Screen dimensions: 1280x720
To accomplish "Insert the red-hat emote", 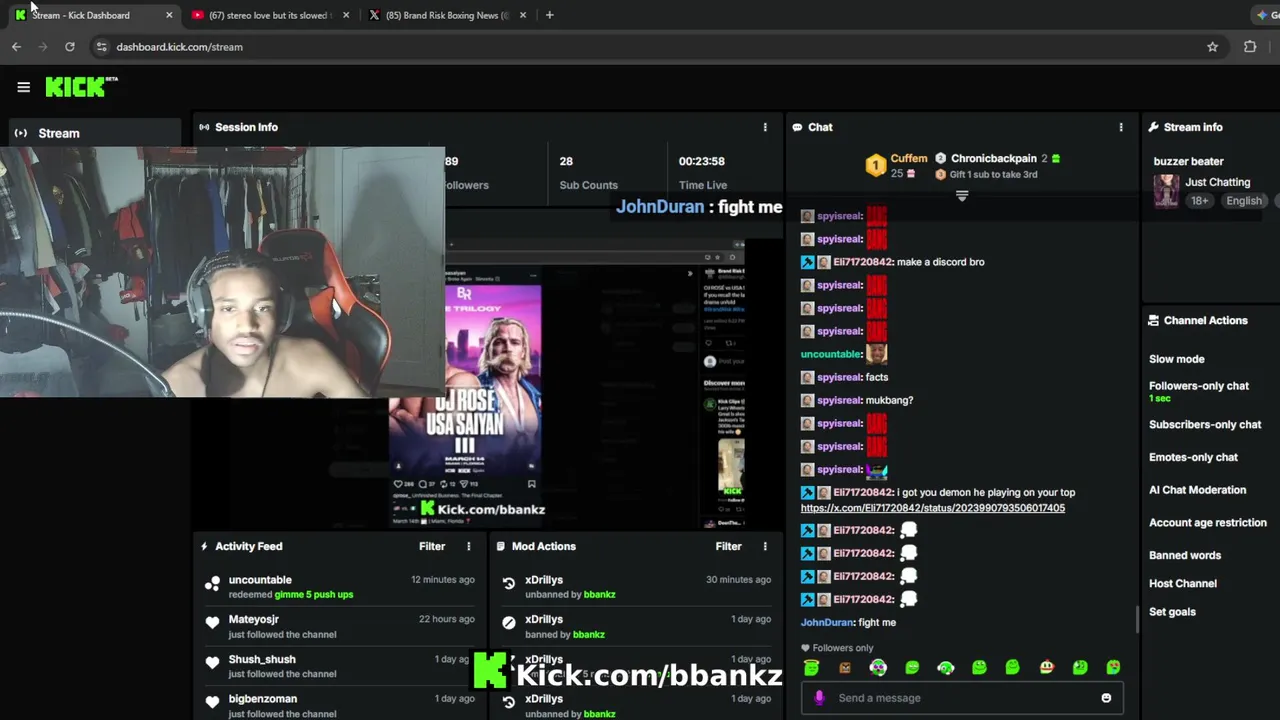I will coord(1047,667).
